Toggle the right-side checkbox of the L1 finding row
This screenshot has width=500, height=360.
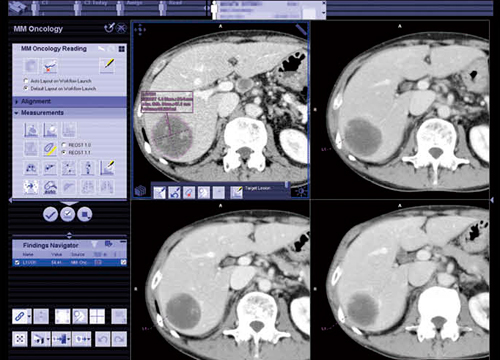pyautogui.click(x=124, y=263)
